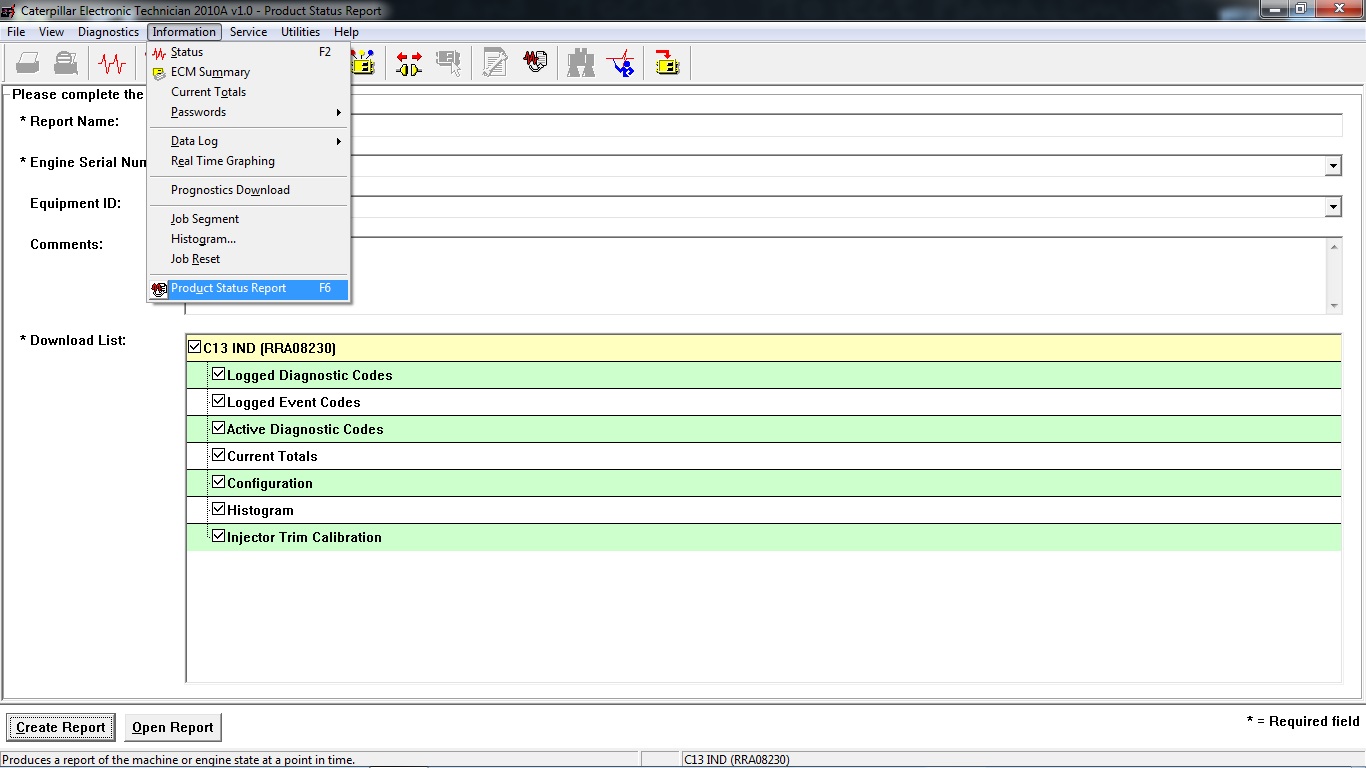Click the Disconnect toolbar icon with red arrows
This screenshot has height=768, width=1366.
[408, 62]
